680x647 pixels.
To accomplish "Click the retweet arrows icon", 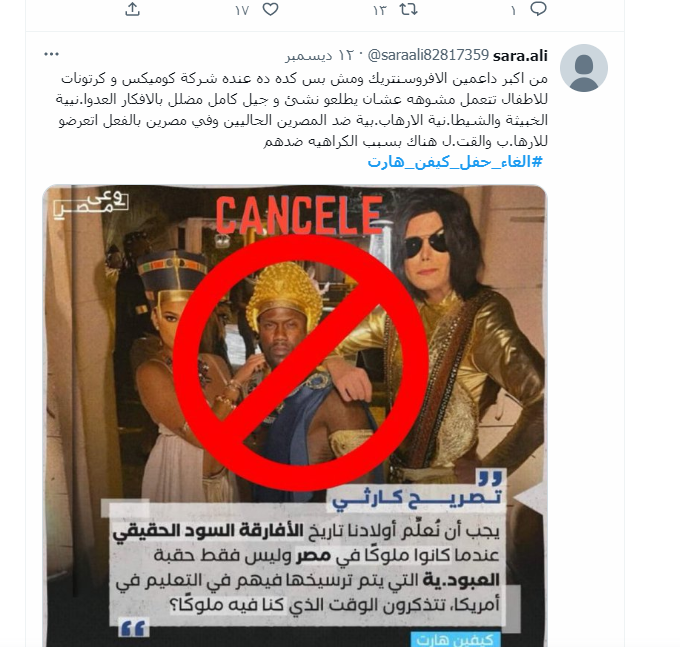I will pyautogui.click(x=409, y=9).
